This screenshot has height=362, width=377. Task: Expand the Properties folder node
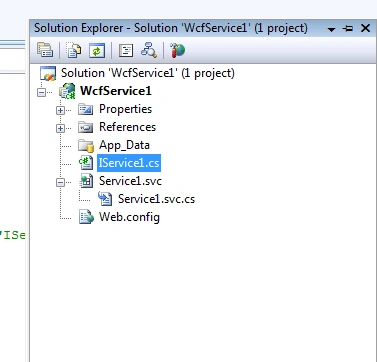(60, 110)
